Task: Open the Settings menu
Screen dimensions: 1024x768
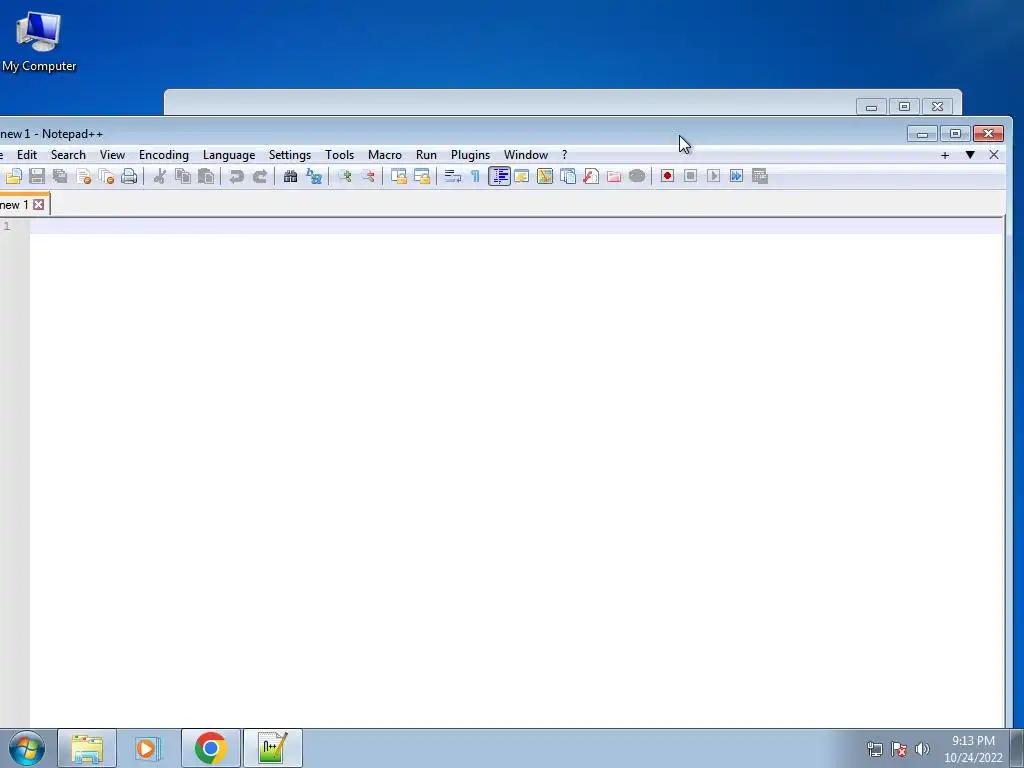Action: pos(290,155)
